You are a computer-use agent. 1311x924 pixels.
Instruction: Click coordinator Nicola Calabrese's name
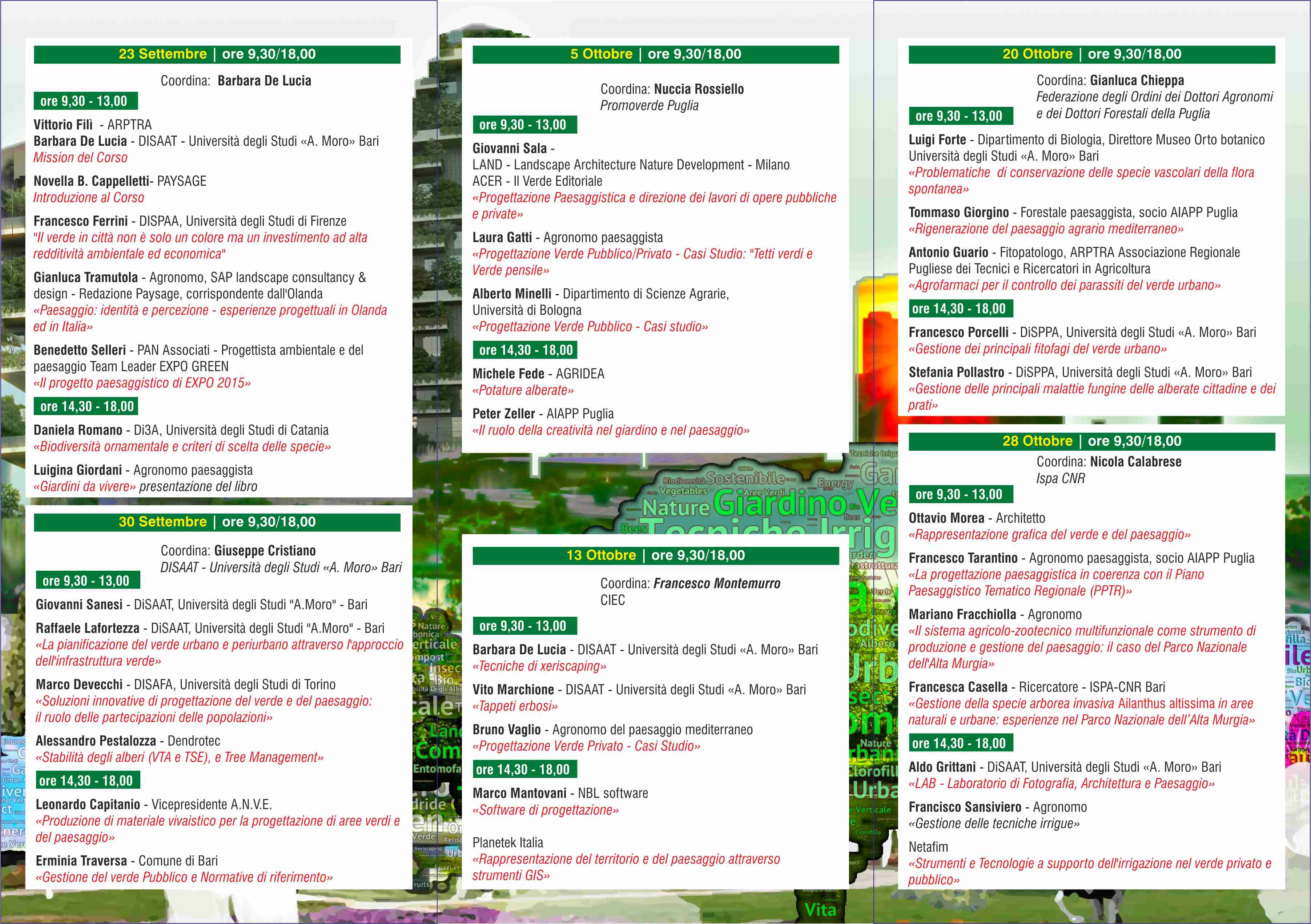[1136, 462]
